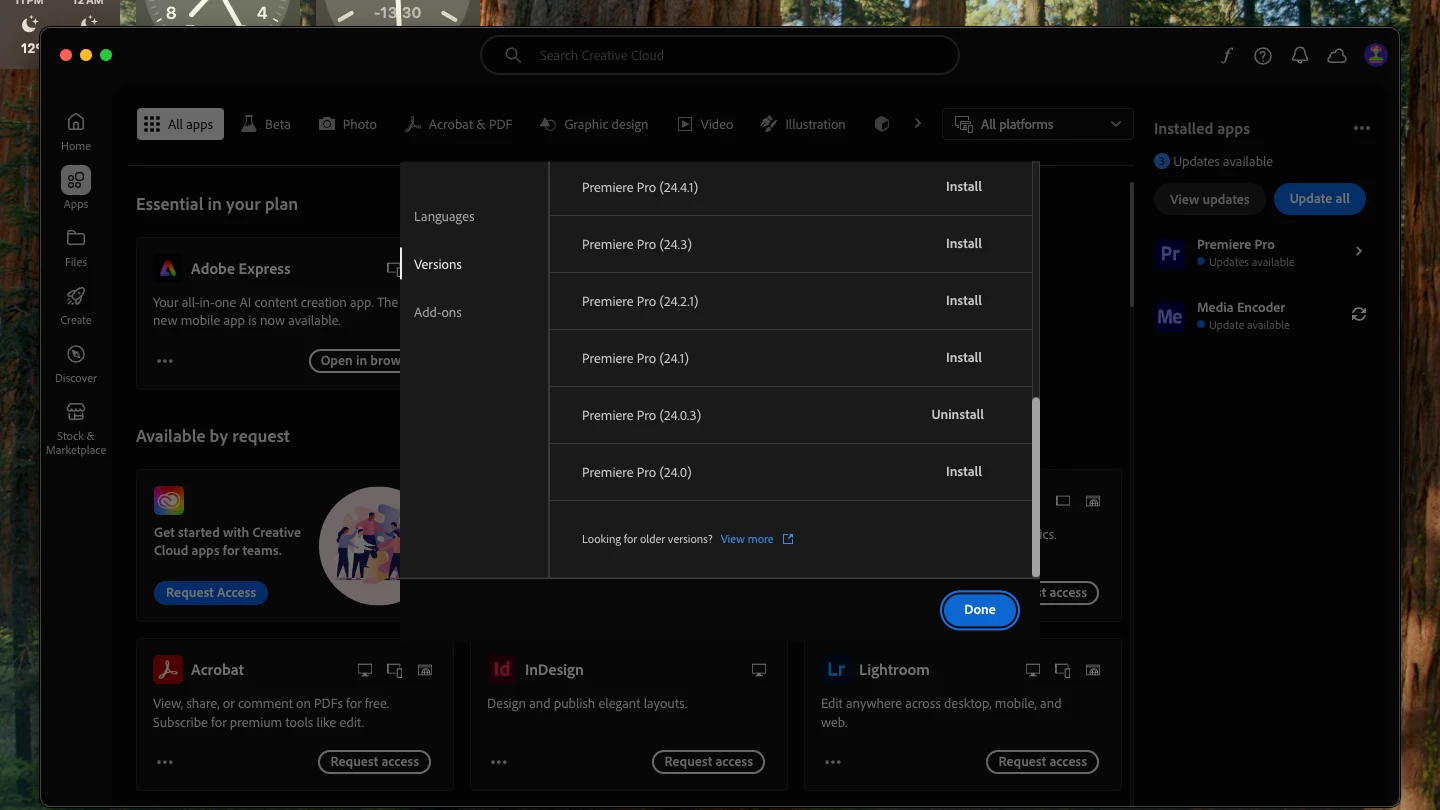Switch to the Beta category tab
Viewport: 1440px width, 810px height.
click(266, 124)
